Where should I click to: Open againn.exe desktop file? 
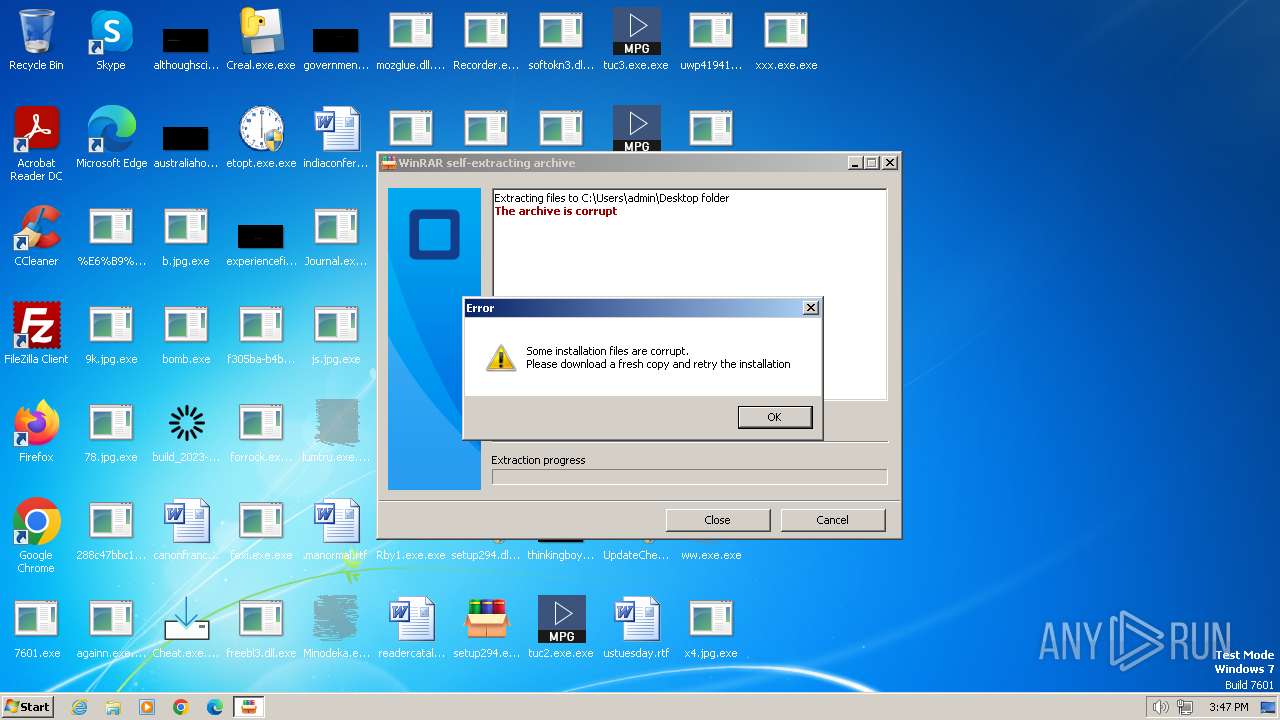click(111, 628)
